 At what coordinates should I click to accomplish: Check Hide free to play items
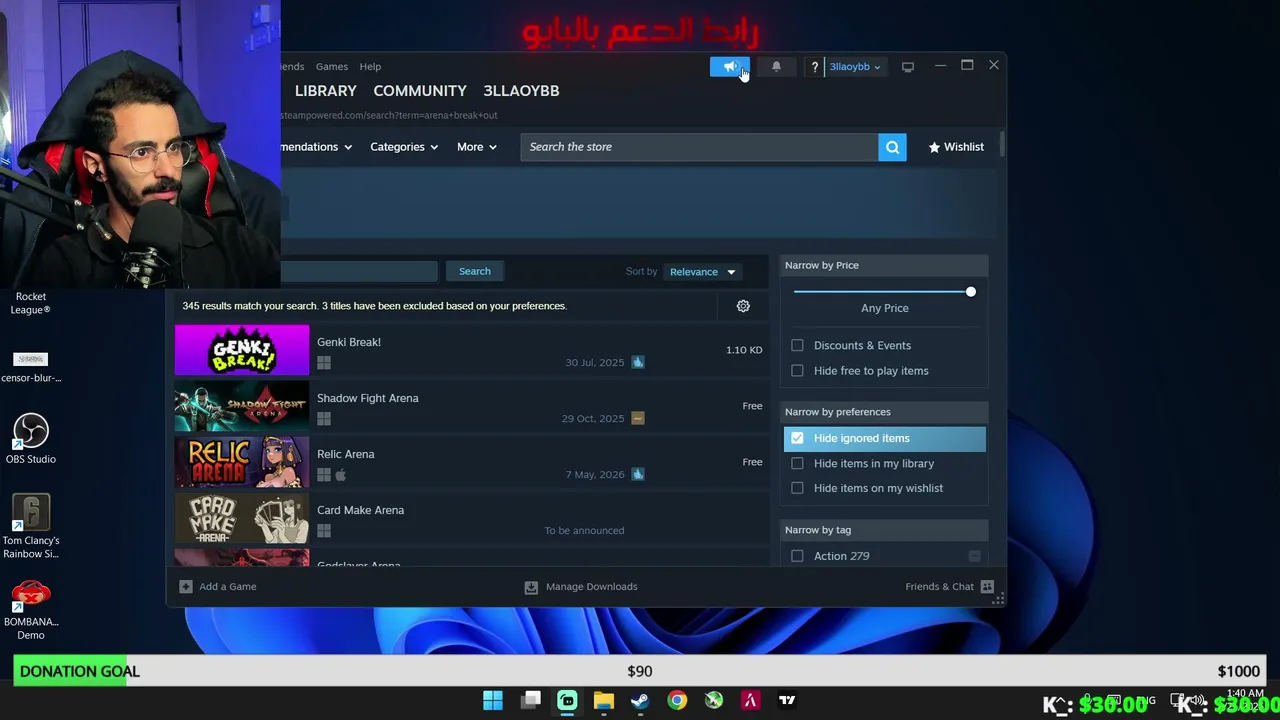click(x=797, y=371)
